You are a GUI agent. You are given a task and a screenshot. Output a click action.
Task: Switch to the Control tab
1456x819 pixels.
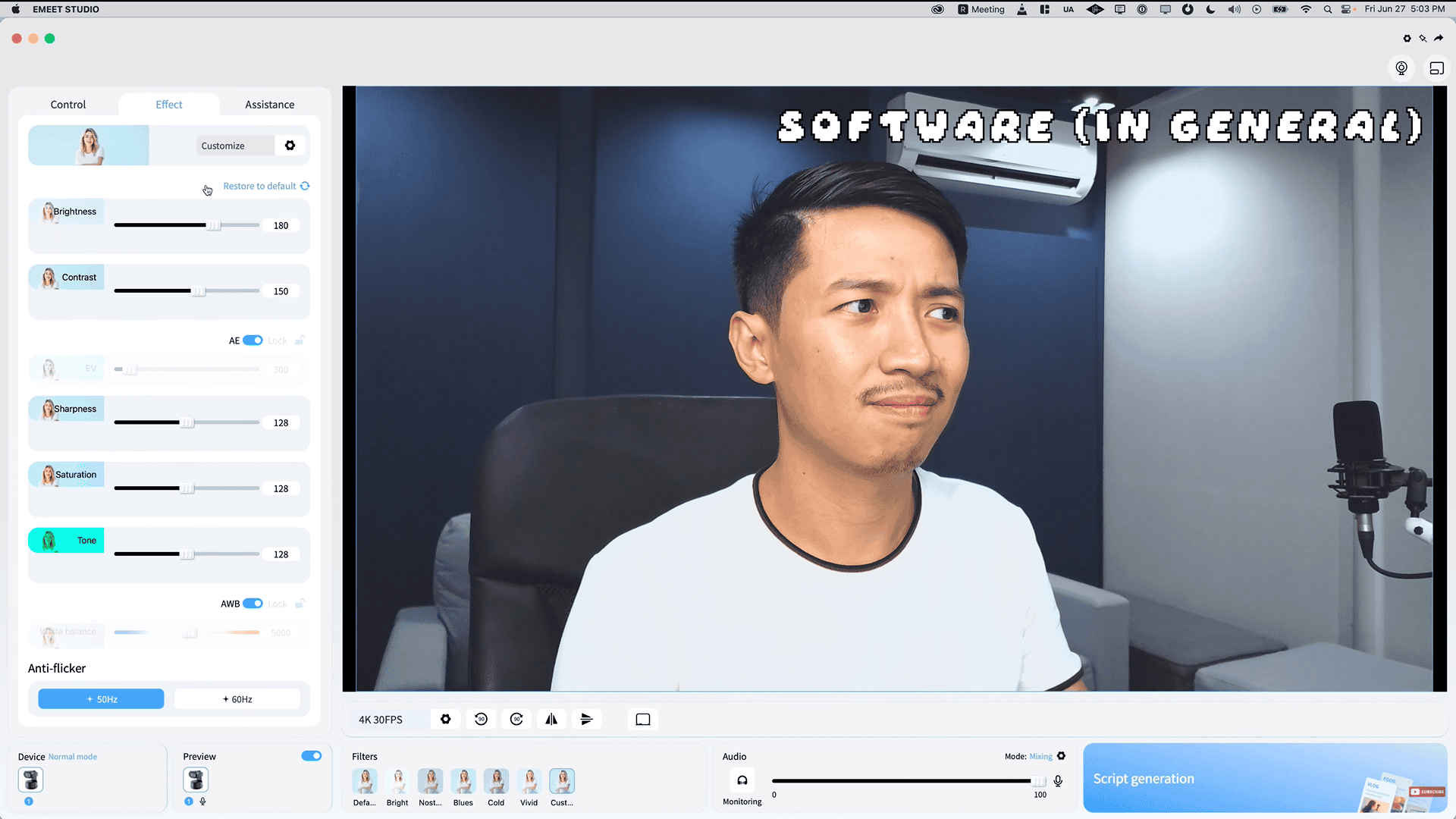pos(67,105)
